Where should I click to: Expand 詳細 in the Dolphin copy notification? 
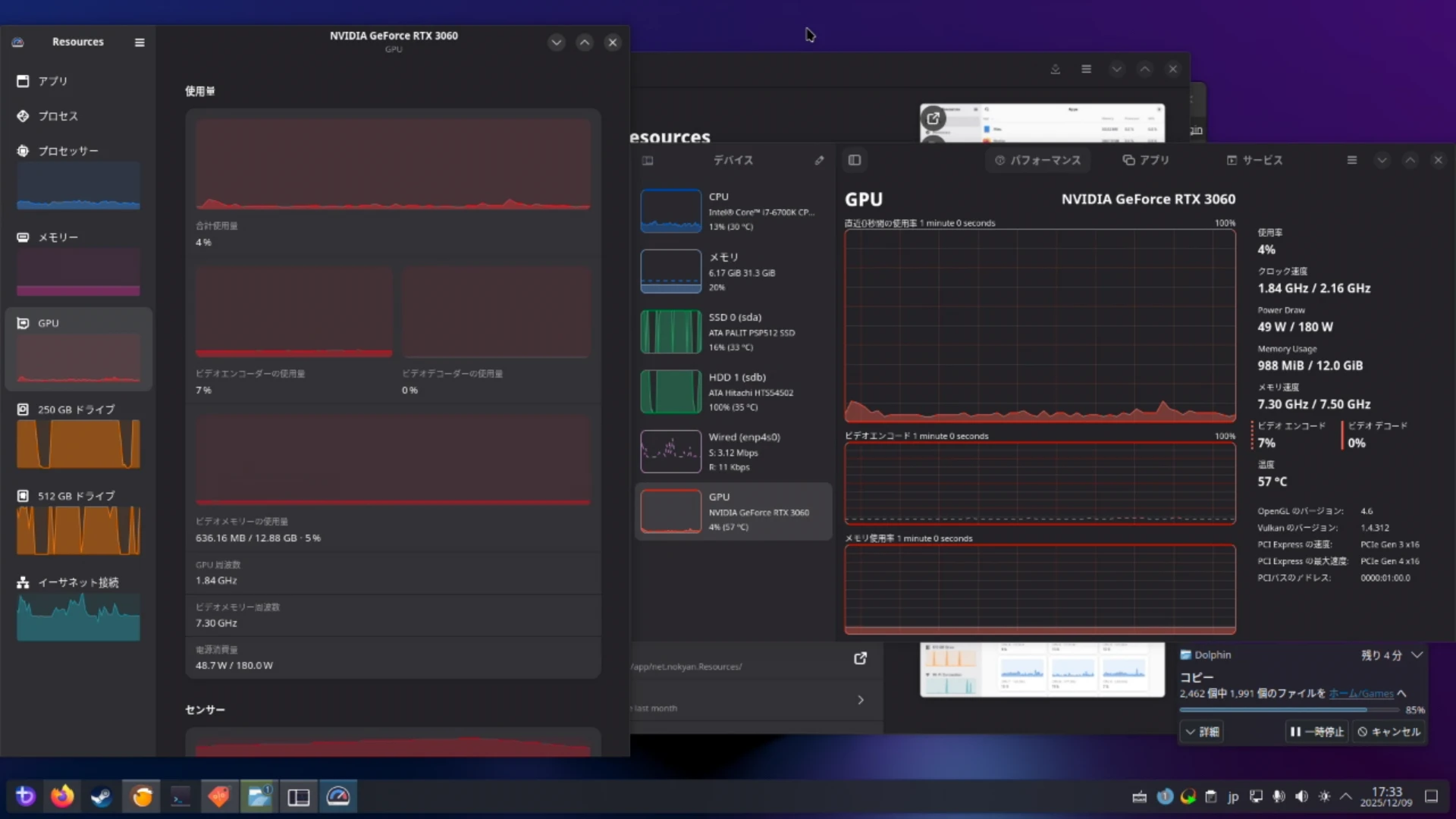pyautogui.click(x=1202, y=732)
